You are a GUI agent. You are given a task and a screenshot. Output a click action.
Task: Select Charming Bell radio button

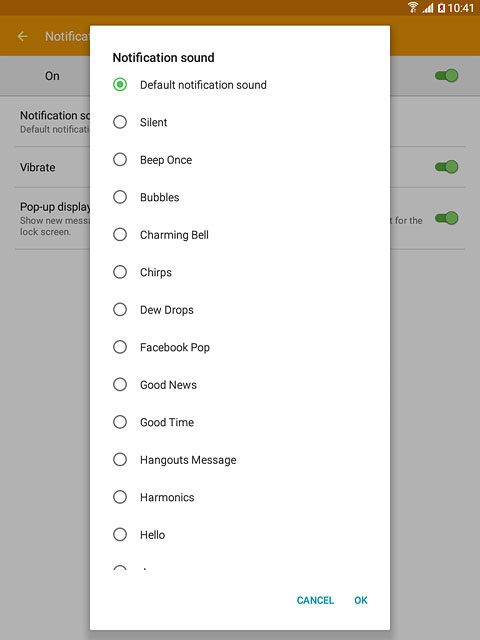pos(120,235)
